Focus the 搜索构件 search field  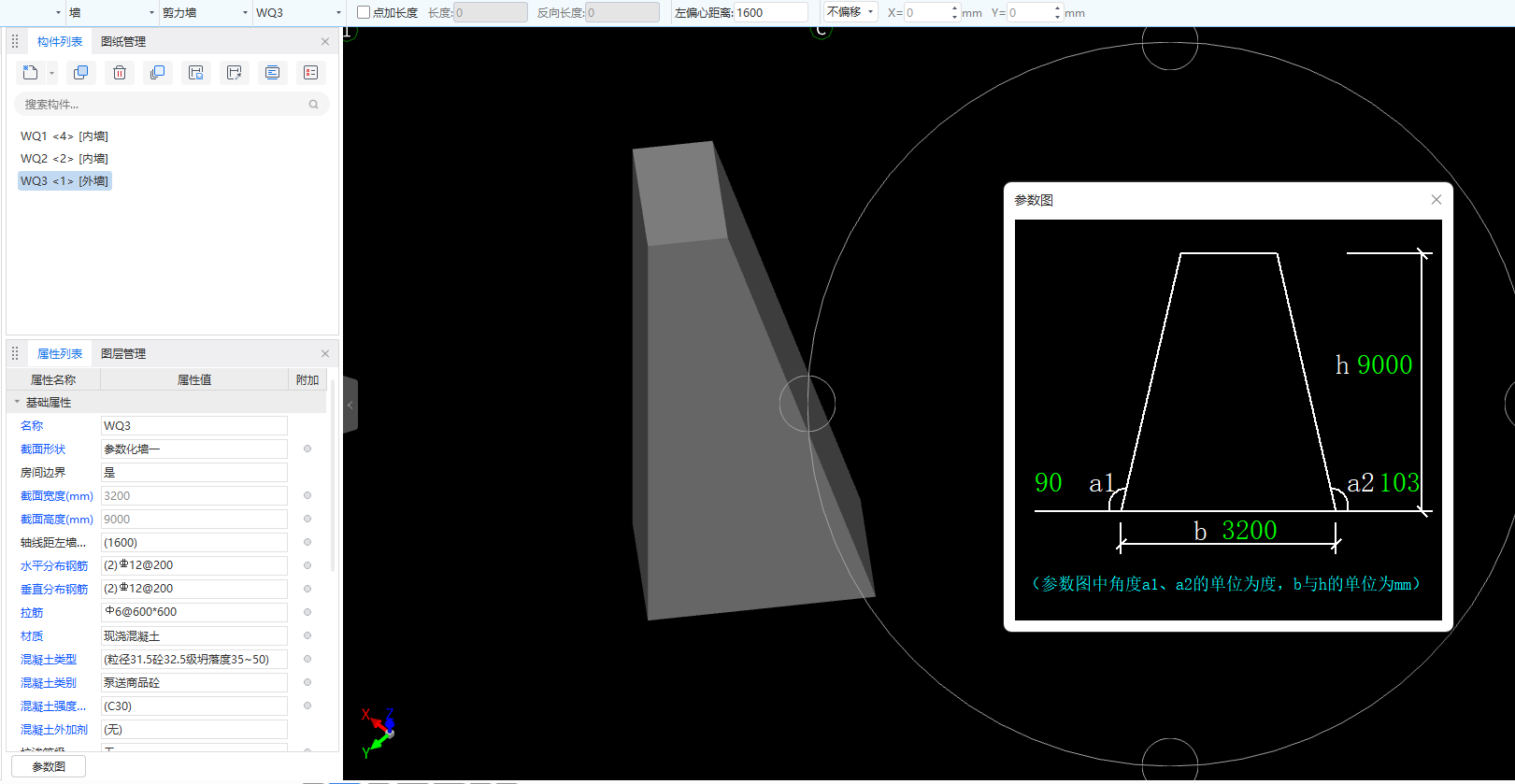tap(172, 105)
